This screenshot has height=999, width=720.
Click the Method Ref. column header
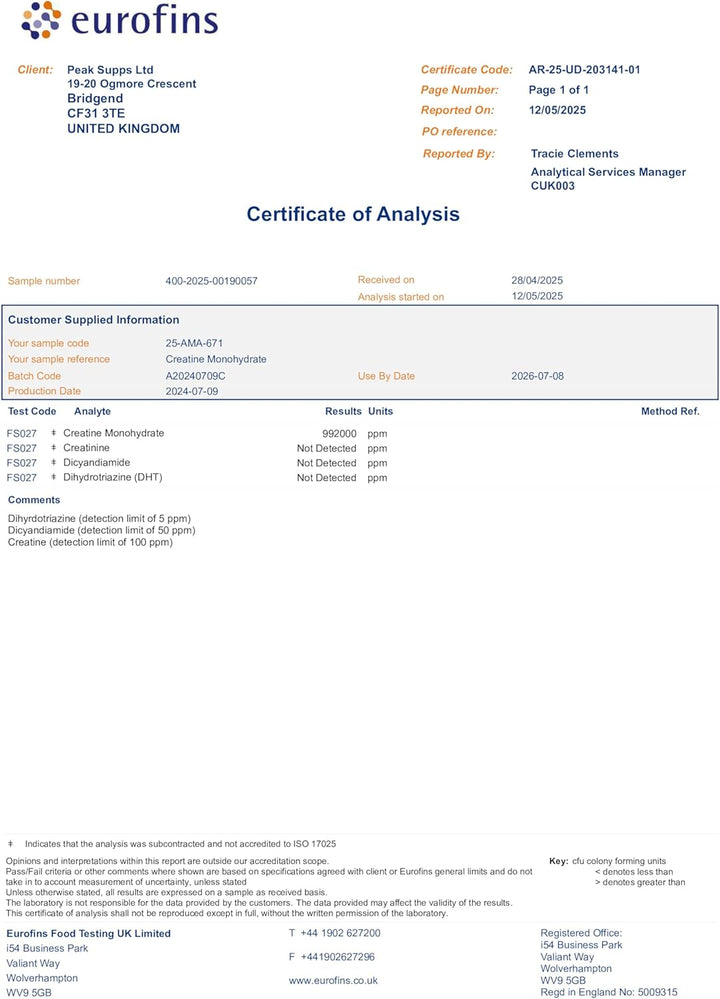click(670, 411)
